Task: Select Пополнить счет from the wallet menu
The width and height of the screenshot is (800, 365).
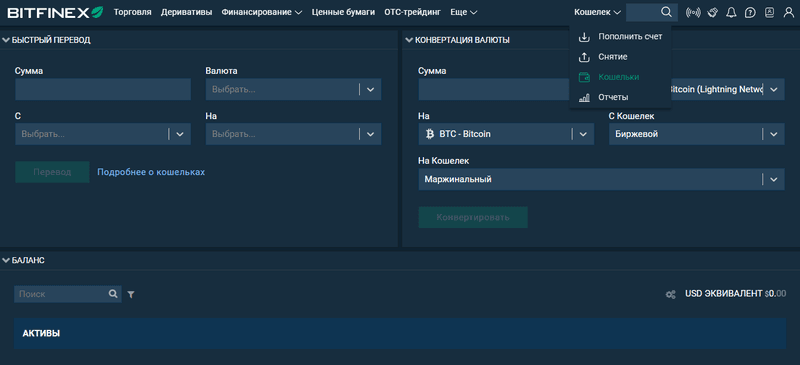Action: [x=620, y=37]
